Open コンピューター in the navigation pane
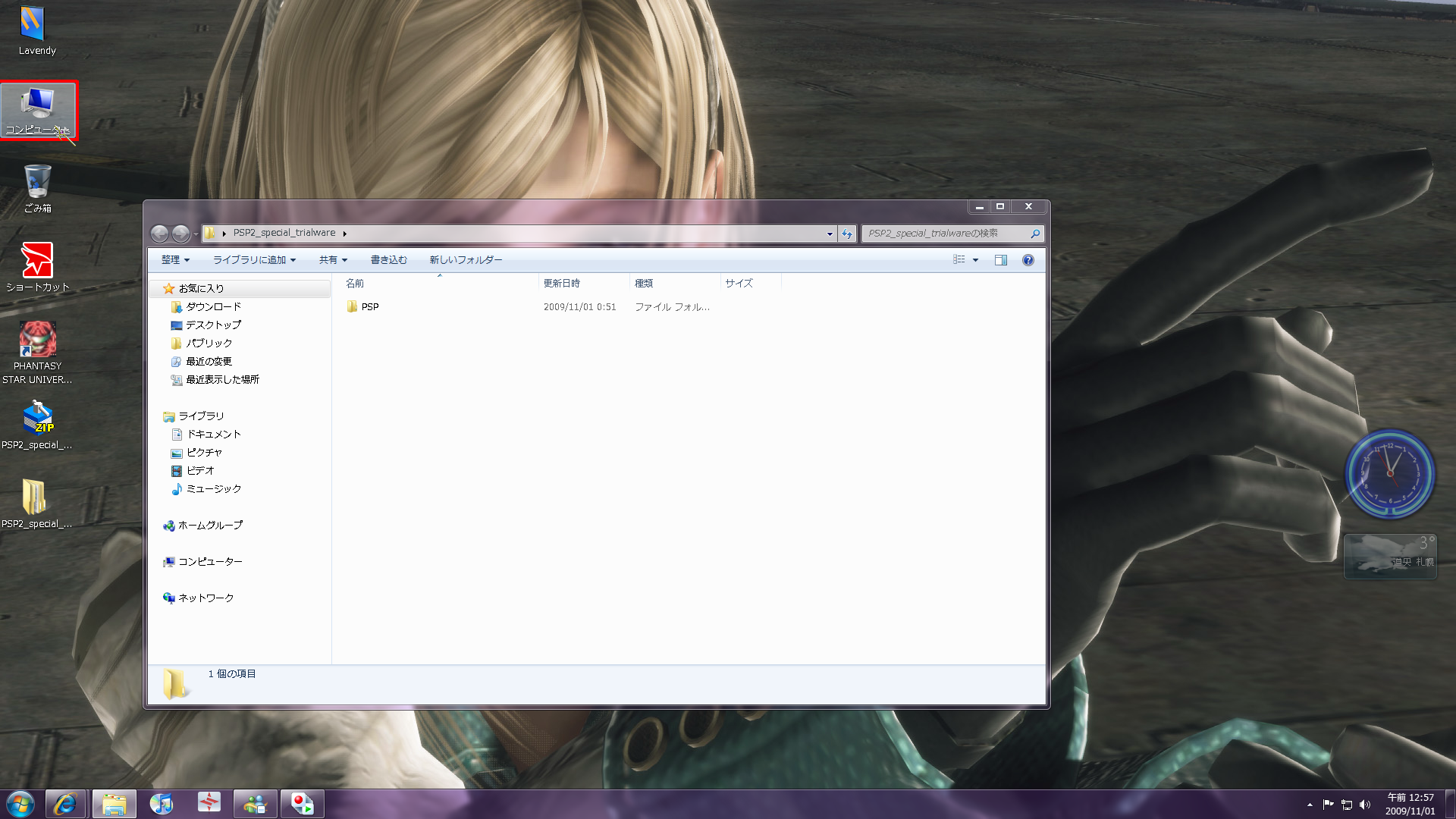Viewport: 1456px width, 819px height. pyautogui.click(x=202, y=562)
